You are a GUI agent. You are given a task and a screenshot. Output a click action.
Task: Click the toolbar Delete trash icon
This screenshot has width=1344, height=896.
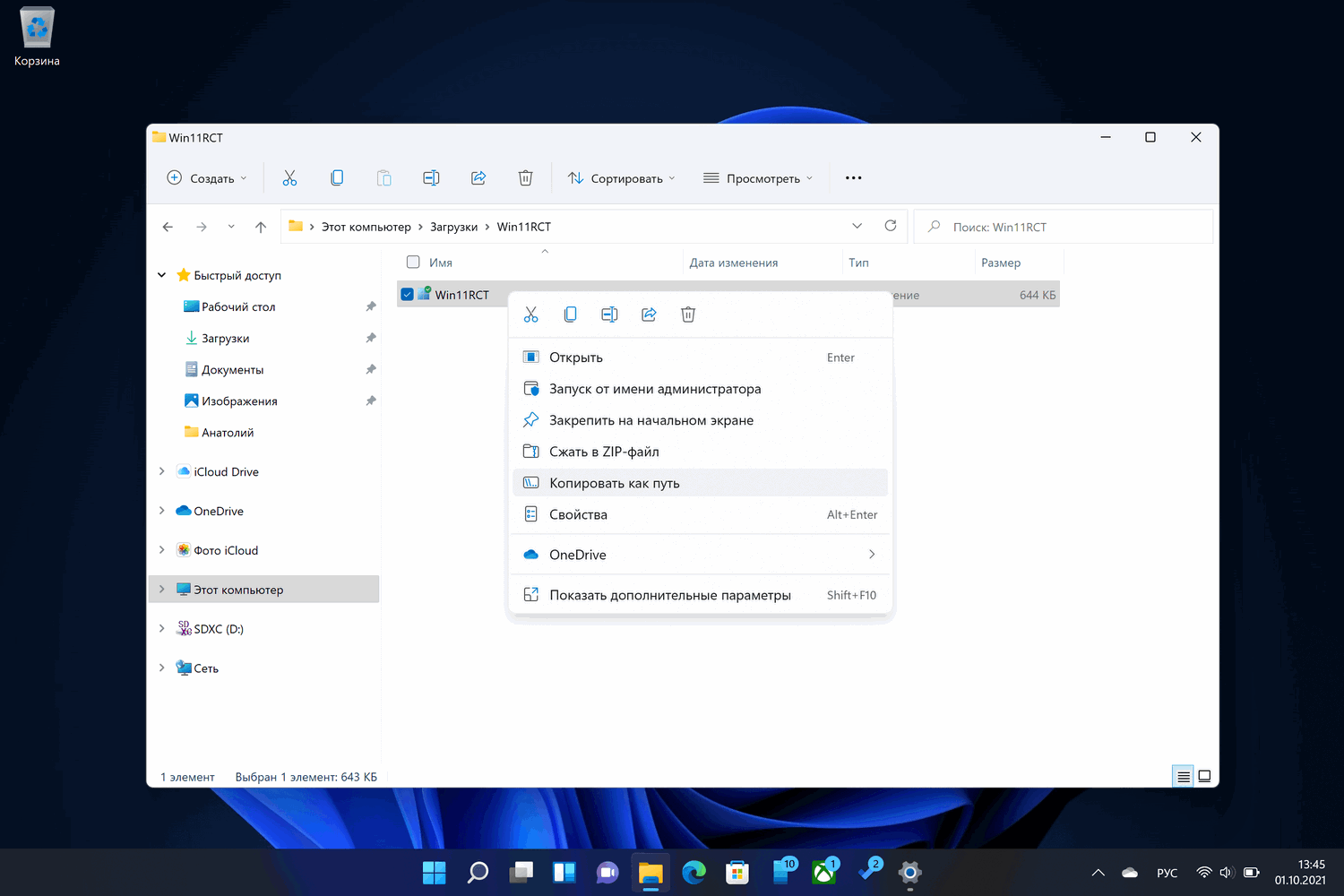(x=525, y=178)
